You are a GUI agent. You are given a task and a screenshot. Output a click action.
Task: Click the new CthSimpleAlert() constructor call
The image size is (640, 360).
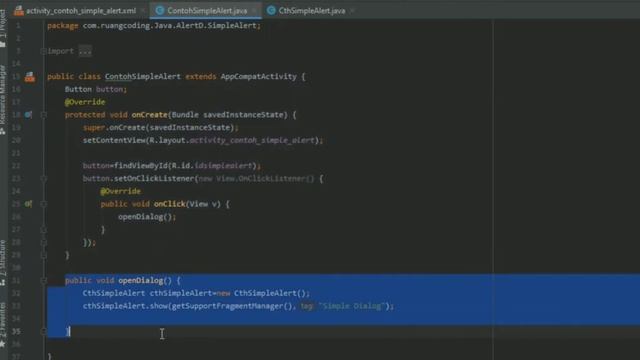263,293
